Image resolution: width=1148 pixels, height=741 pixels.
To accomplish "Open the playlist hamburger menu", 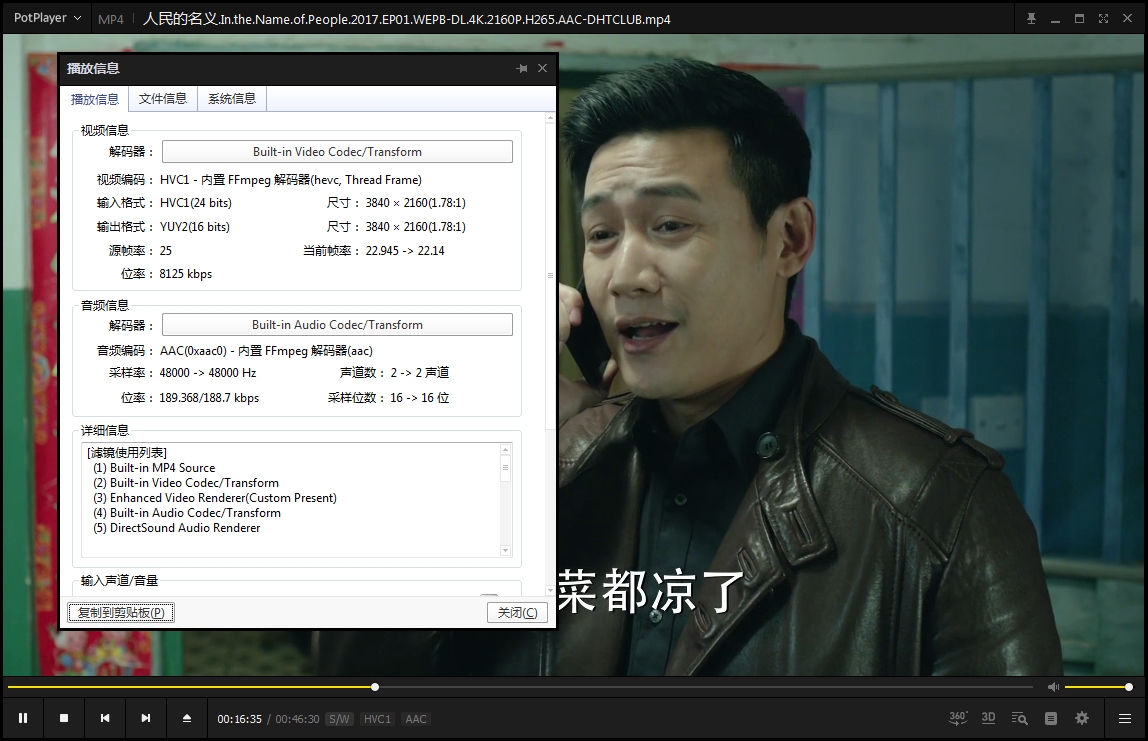I will (x=1125, y=718).
